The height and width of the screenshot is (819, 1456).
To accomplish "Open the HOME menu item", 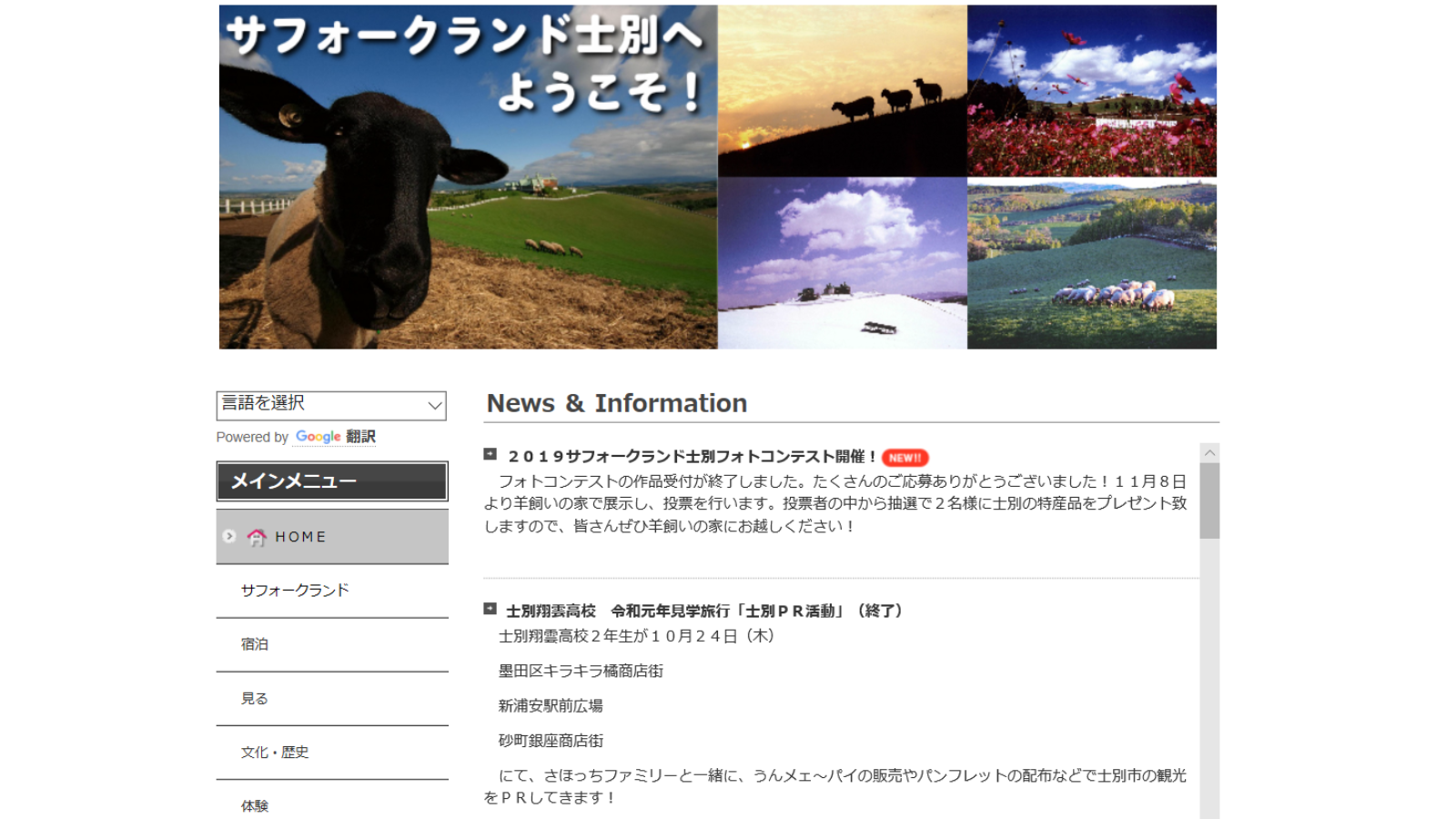I will (x=300, y=537).
